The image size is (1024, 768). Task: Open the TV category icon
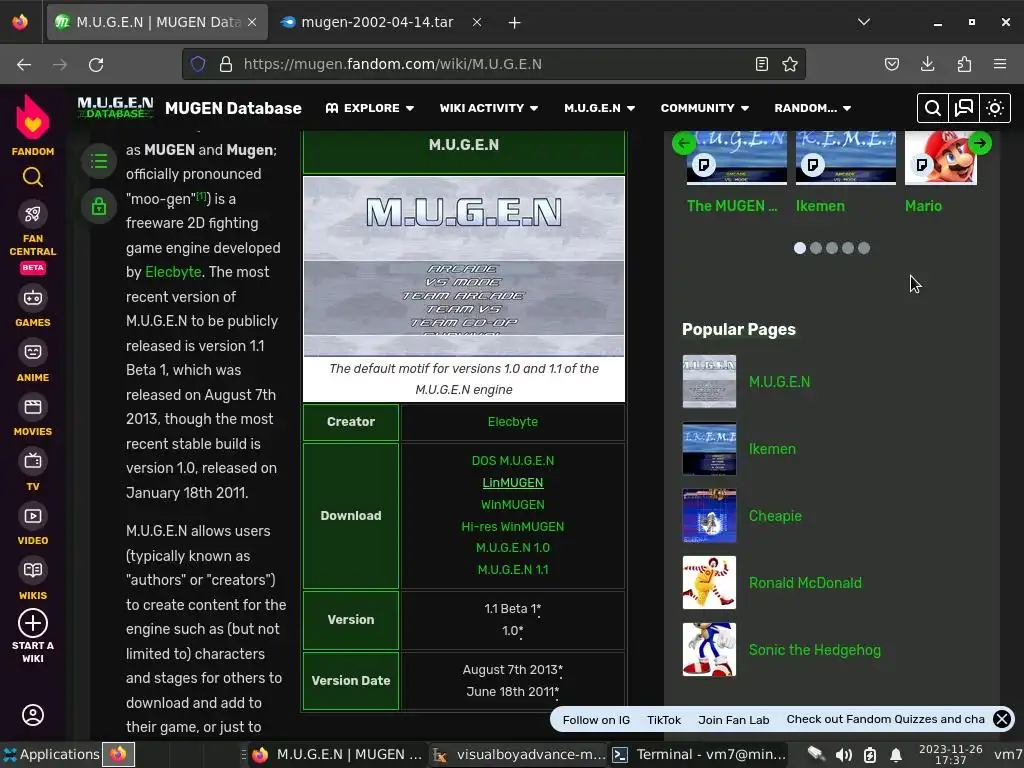click(x=33, y=461)
